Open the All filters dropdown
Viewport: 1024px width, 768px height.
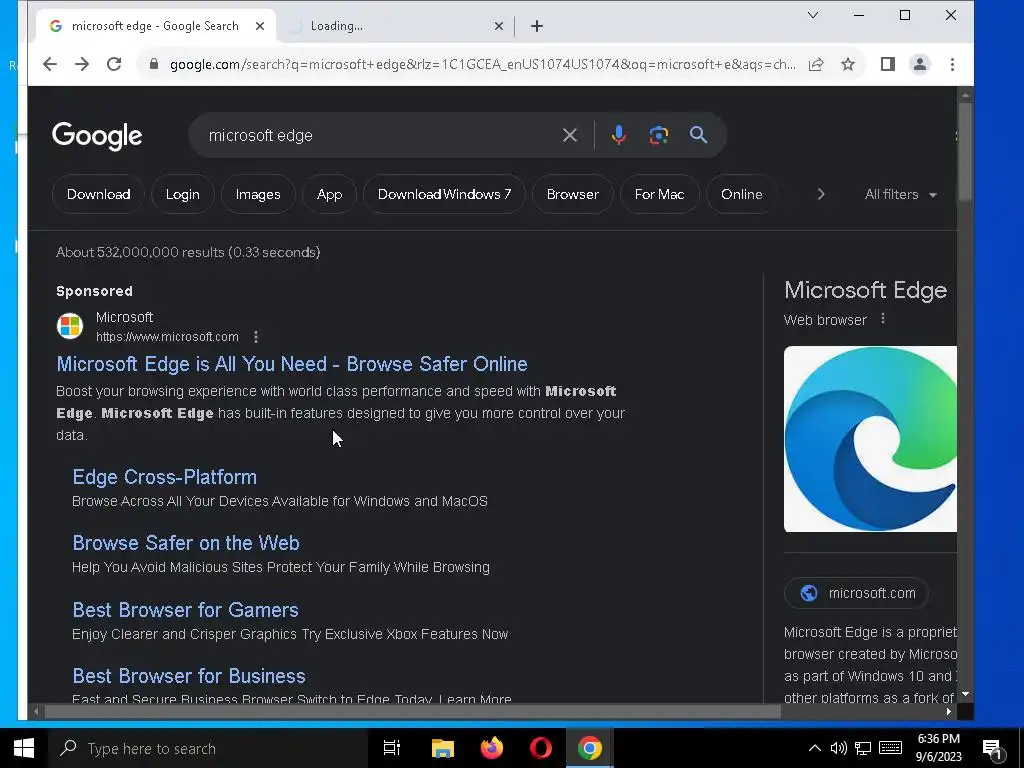point(901,194)
